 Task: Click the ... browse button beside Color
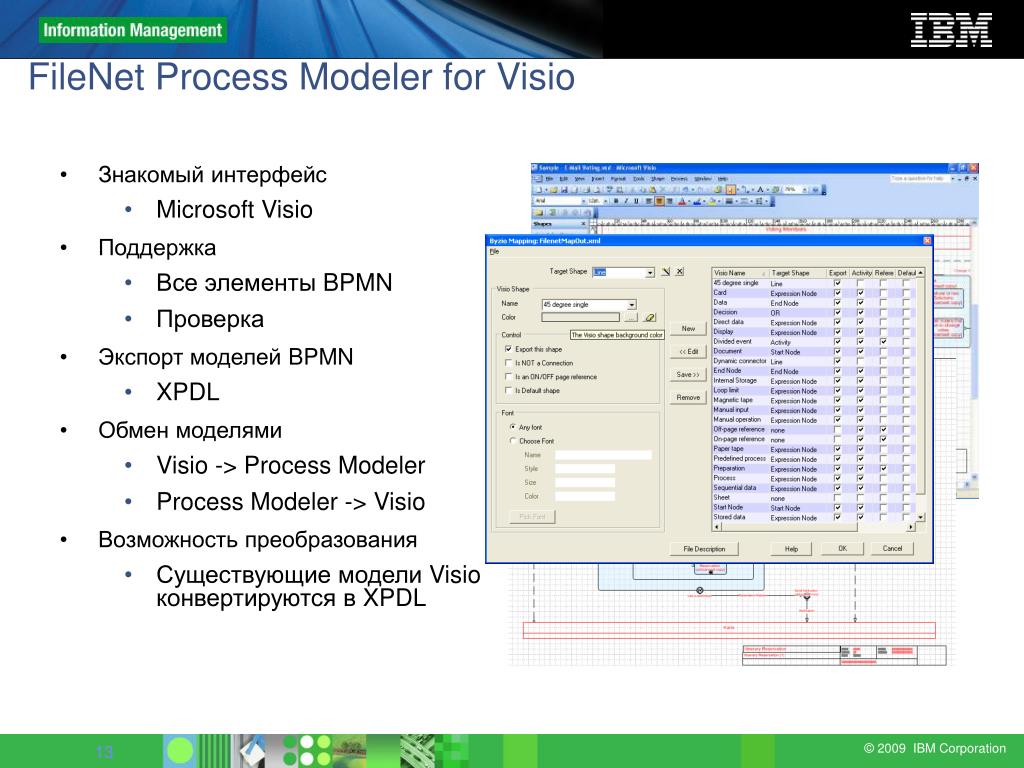point(630,317)
